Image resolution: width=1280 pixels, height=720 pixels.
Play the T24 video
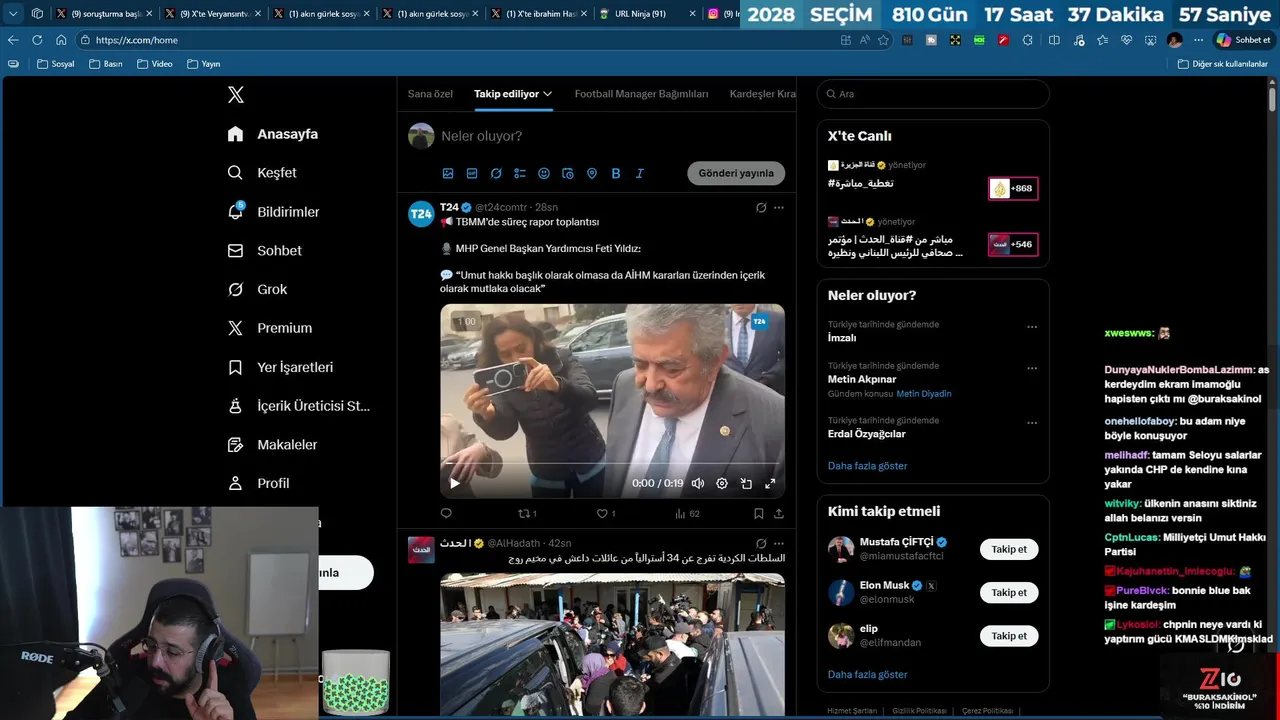click(x=455, y=484)
